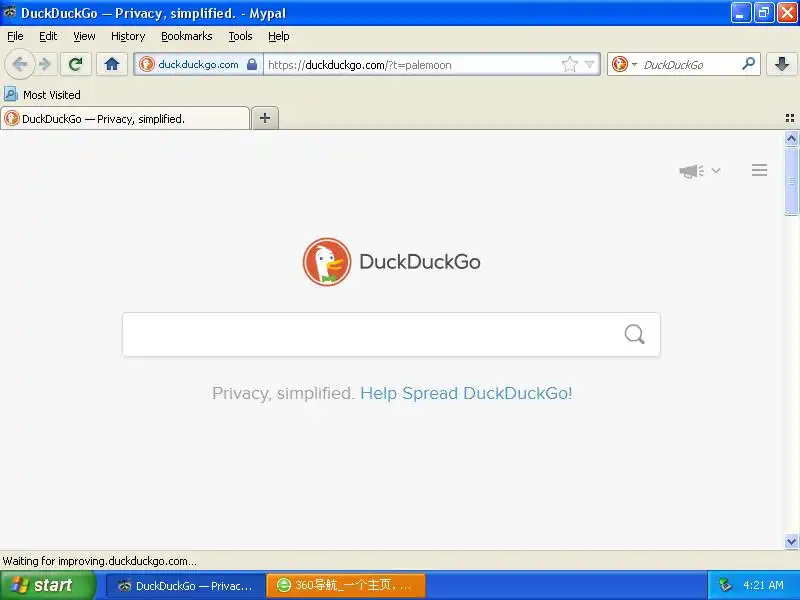Open the megaphone announcements dropdown
The width and height of the screenshot is (800, 600).
pos(699,170)
